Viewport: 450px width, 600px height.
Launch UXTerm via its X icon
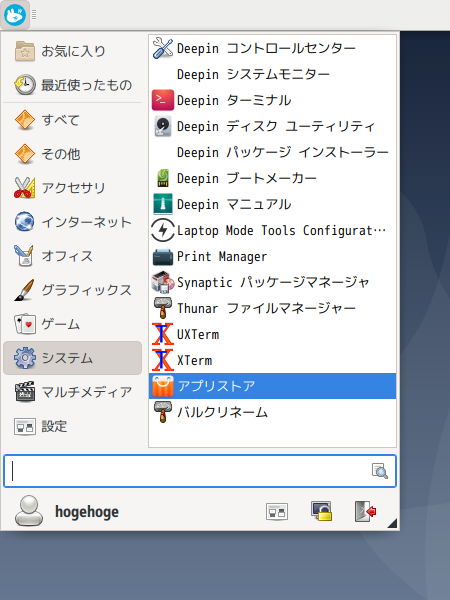tap(163, 334)
